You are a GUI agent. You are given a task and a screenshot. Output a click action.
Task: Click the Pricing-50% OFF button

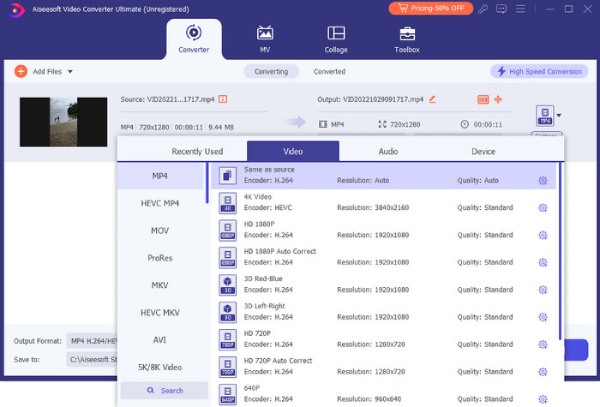430,8
